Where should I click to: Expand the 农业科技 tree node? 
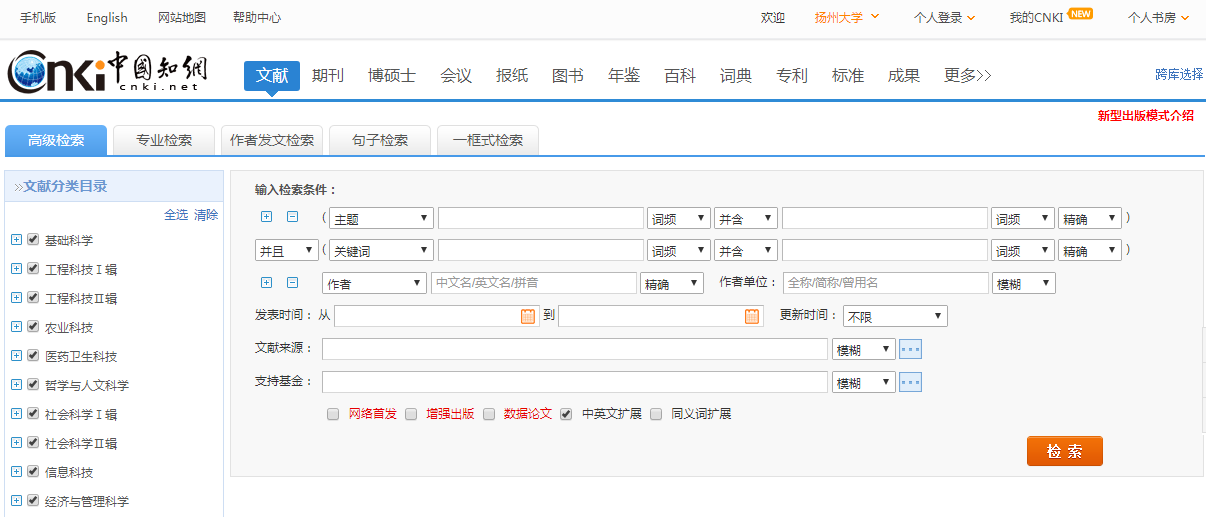[16, 327]
